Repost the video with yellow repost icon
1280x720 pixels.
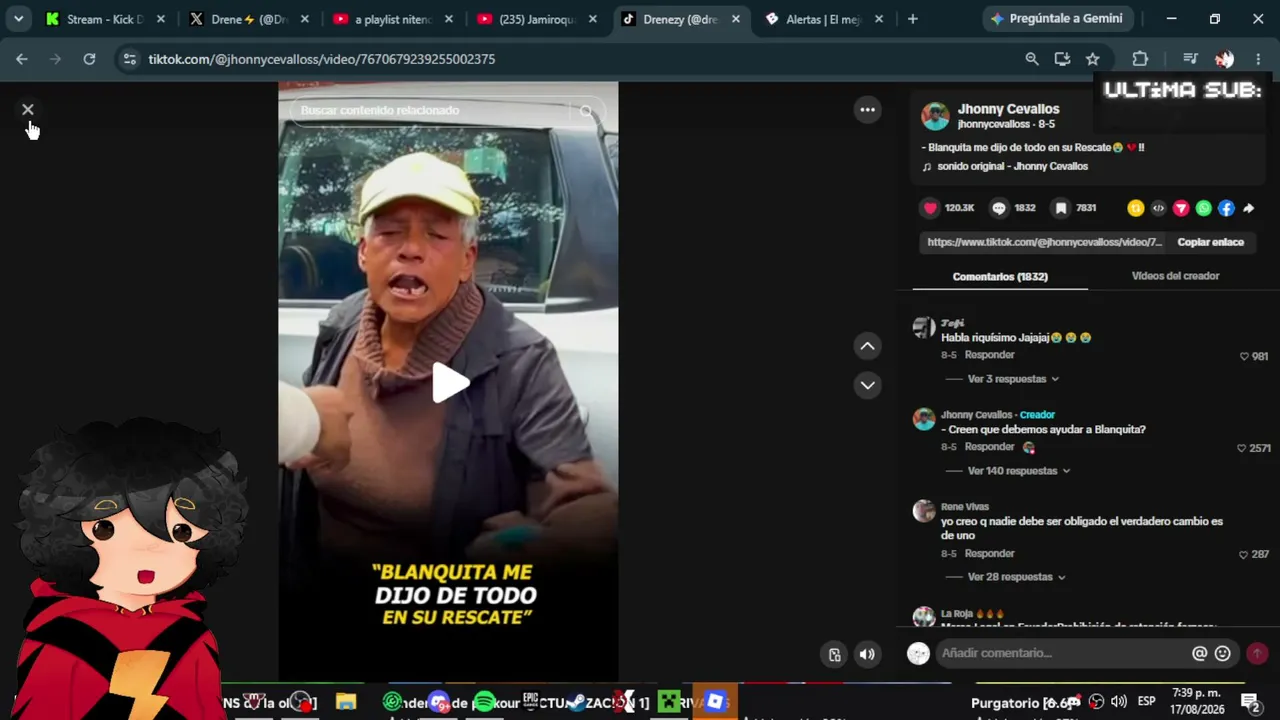(x=1135, y=208)
